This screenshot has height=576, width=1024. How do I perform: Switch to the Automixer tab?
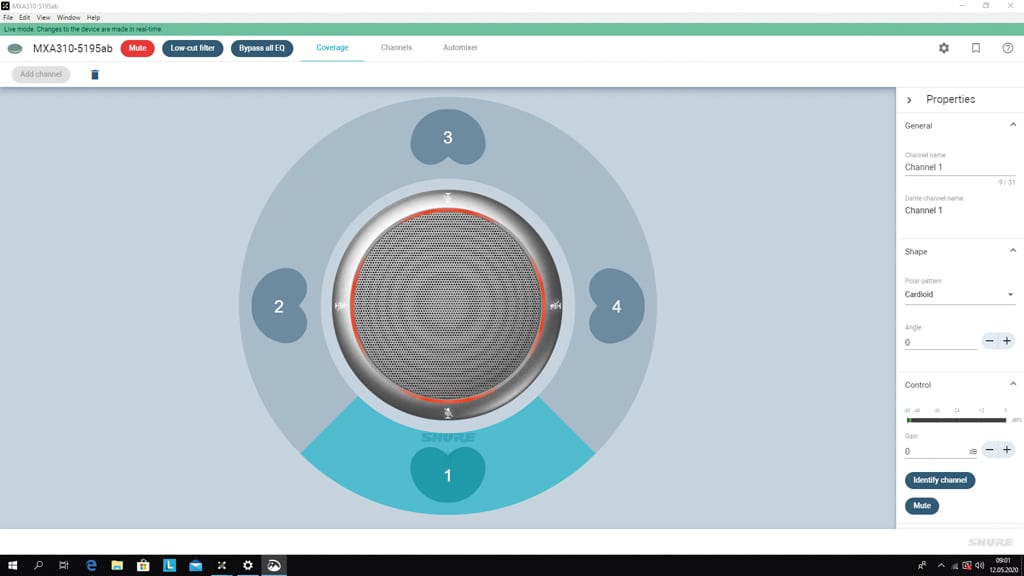pyautogui.click(x=460, y=48)
